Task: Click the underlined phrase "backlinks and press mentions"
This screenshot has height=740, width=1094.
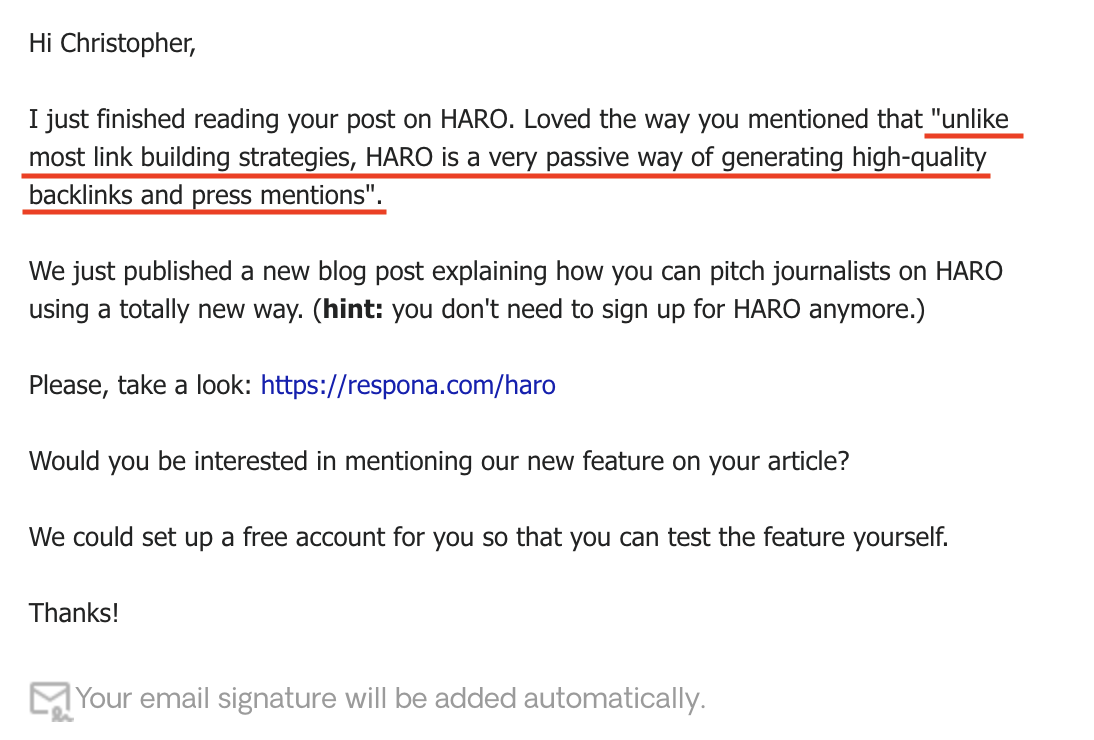Action: [198, 195]
